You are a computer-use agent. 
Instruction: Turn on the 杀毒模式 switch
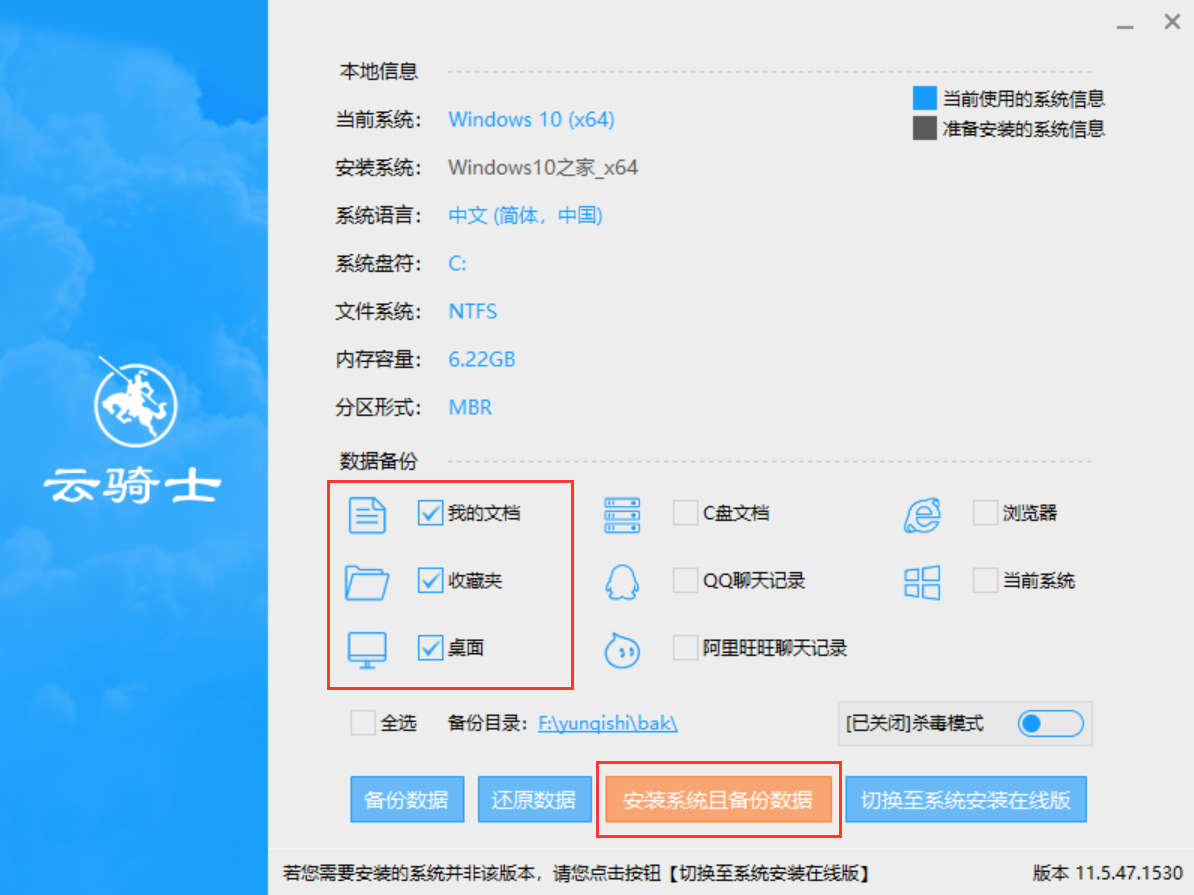click(1051, 723)
